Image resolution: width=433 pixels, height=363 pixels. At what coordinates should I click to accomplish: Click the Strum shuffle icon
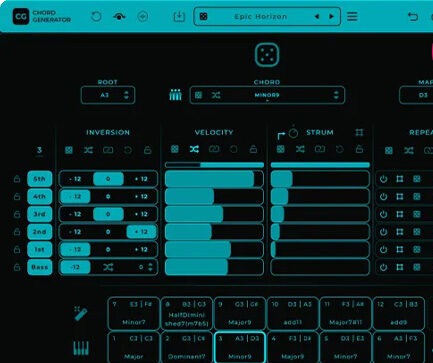(x=300, y=149)
